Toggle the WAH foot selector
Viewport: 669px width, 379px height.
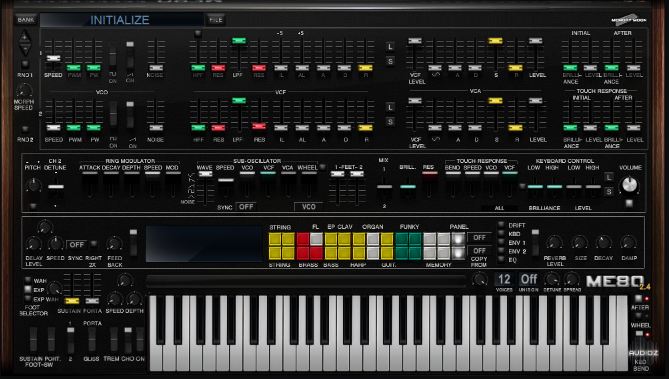(x=28, y=280)
